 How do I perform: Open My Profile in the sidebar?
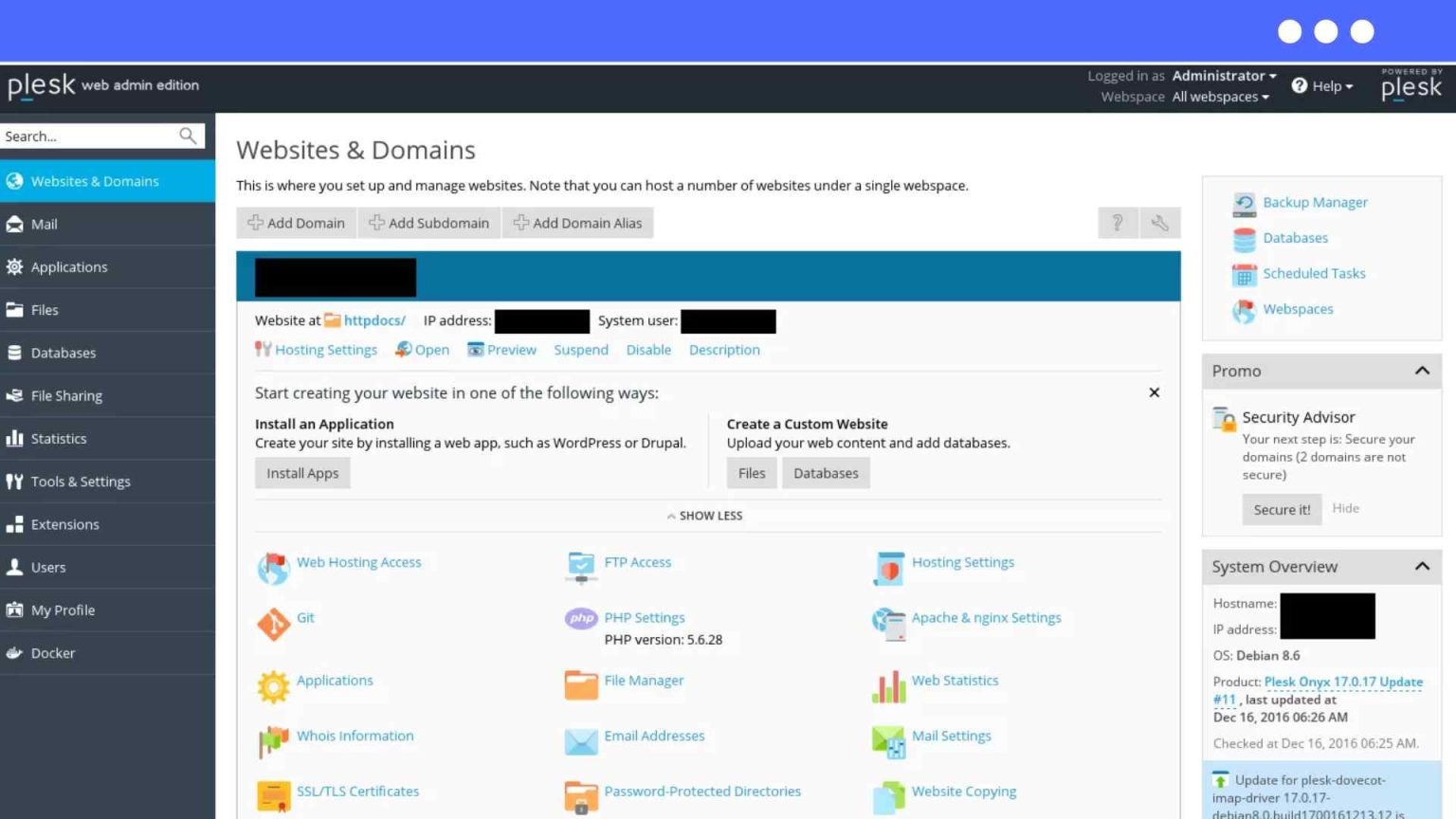pos(107,610)
